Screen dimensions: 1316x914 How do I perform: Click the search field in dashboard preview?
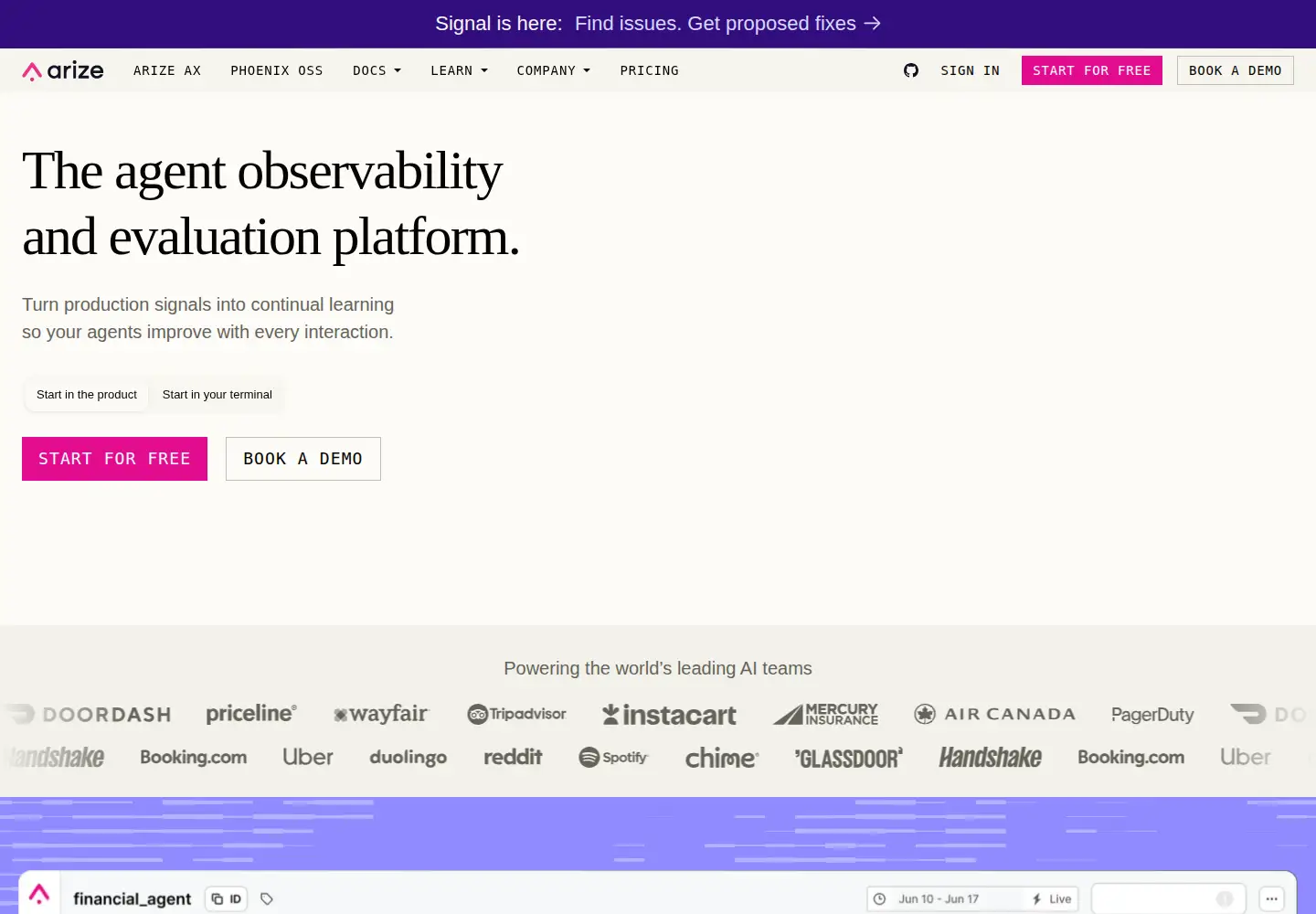pyautogui.click(x=1168, y=899)
